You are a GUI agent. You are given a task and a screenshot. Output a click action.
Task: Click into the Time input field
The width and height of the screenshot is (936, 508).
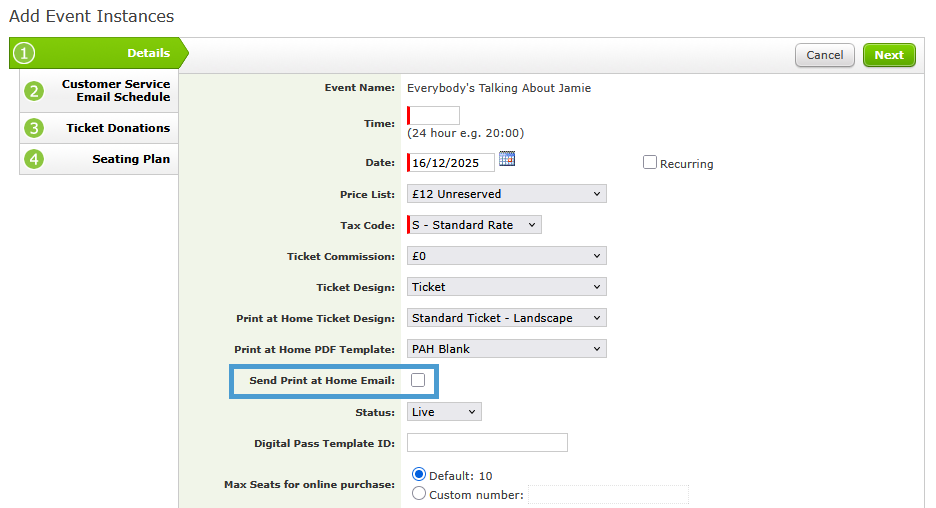pyautogui.click(x=434, y=116)
